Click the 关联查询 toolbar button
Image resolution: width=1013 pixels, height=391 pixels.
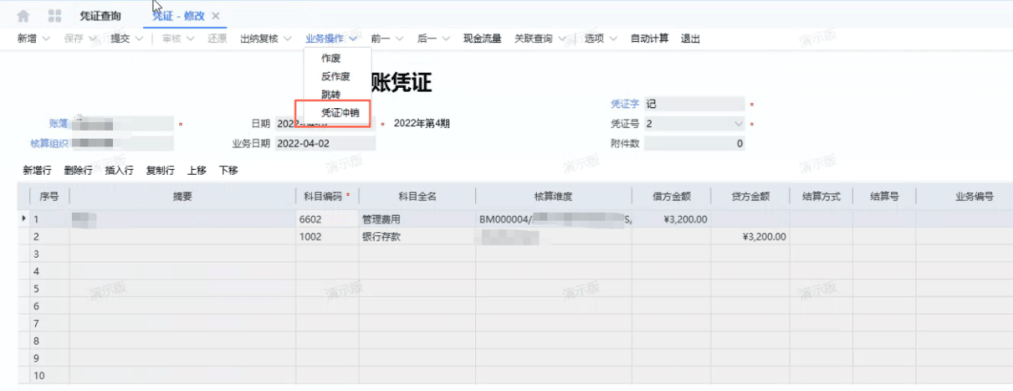pyautogui.click(x=534, y=39)
